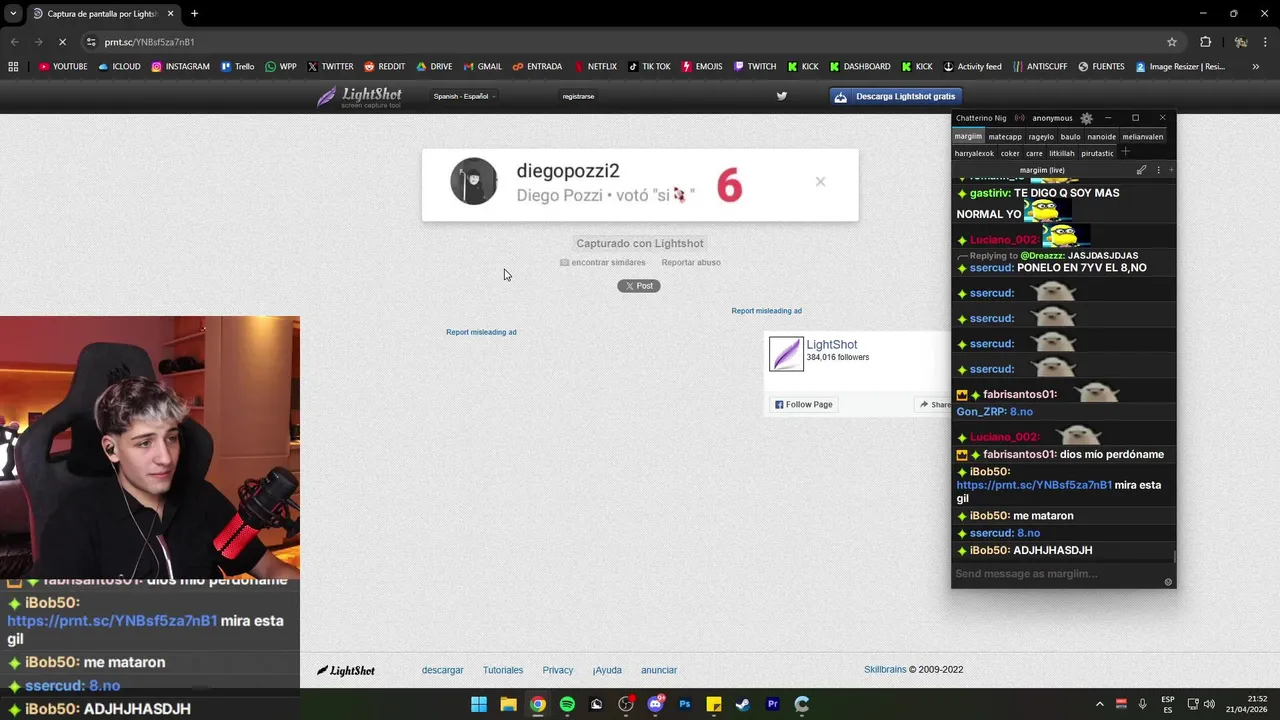Open the ENTRADA bookmark
Screen dimensions: 1280x720
537,67
